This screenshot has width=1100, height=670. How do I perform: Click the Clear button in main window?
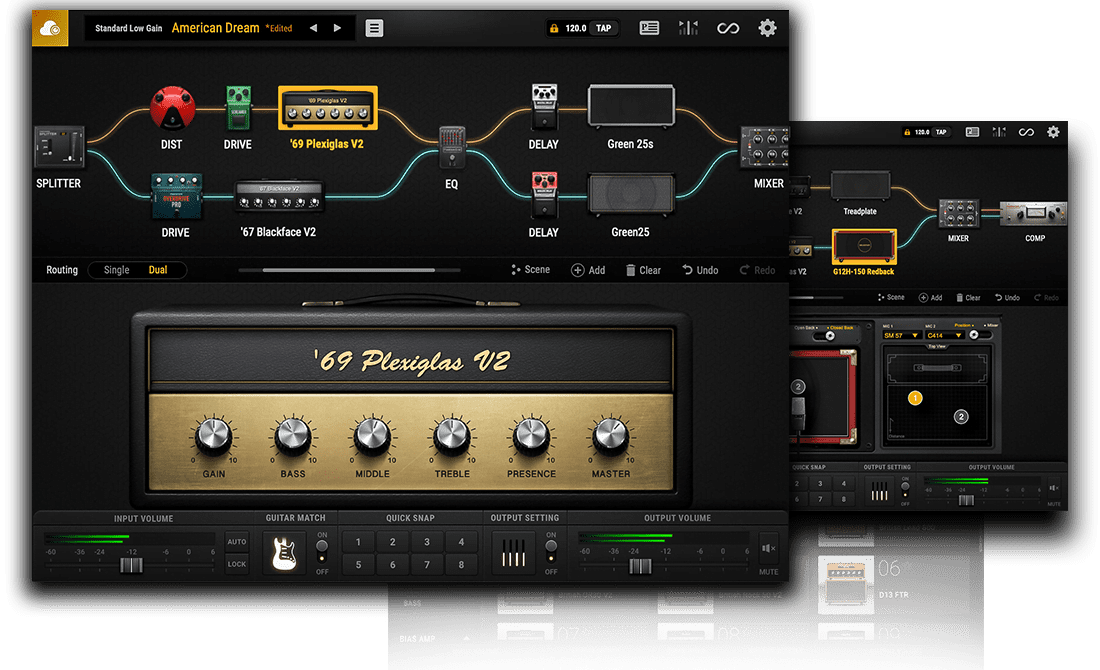(x=643, y=270)
